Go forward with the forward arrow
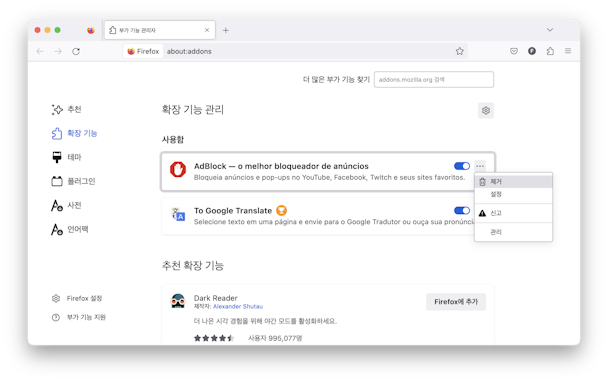Screen dimensions: 608x382 [58, 51]
